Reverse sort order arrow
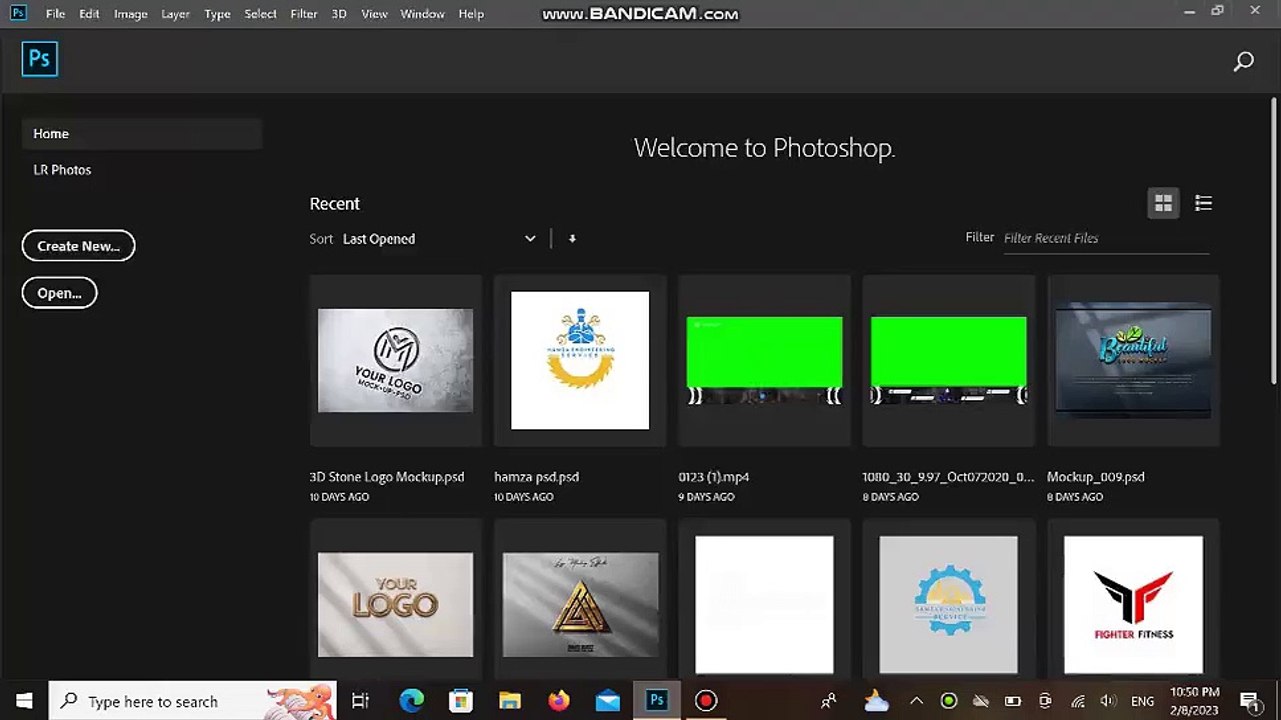 572,239
